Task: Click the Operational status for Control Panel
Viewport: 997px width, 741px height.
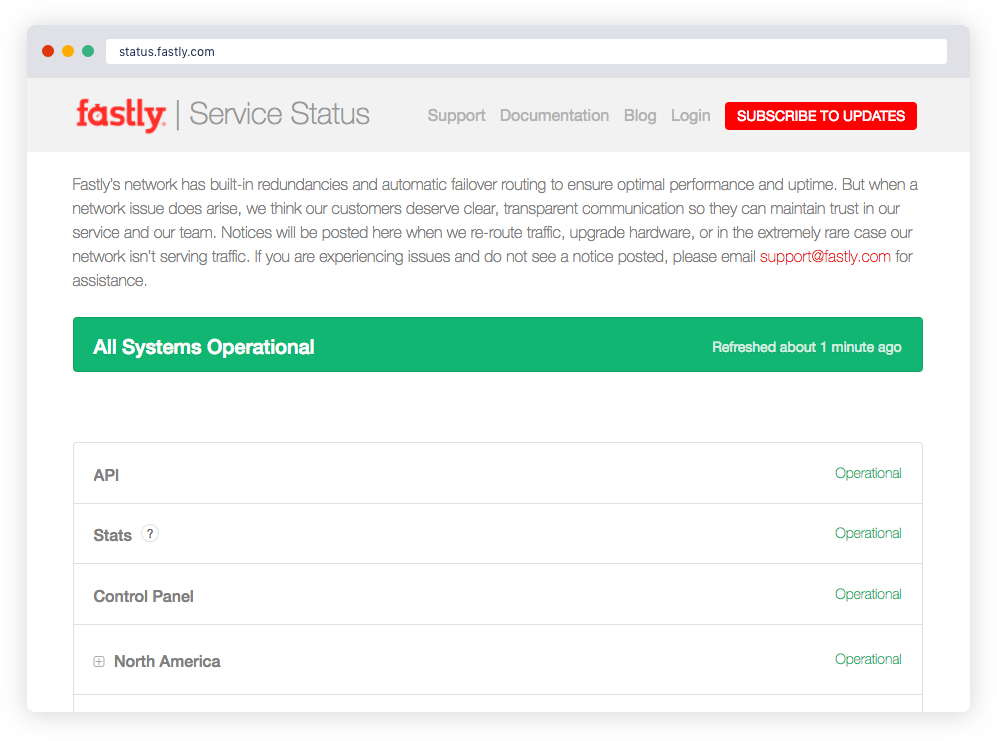Action: pos(867,594)
